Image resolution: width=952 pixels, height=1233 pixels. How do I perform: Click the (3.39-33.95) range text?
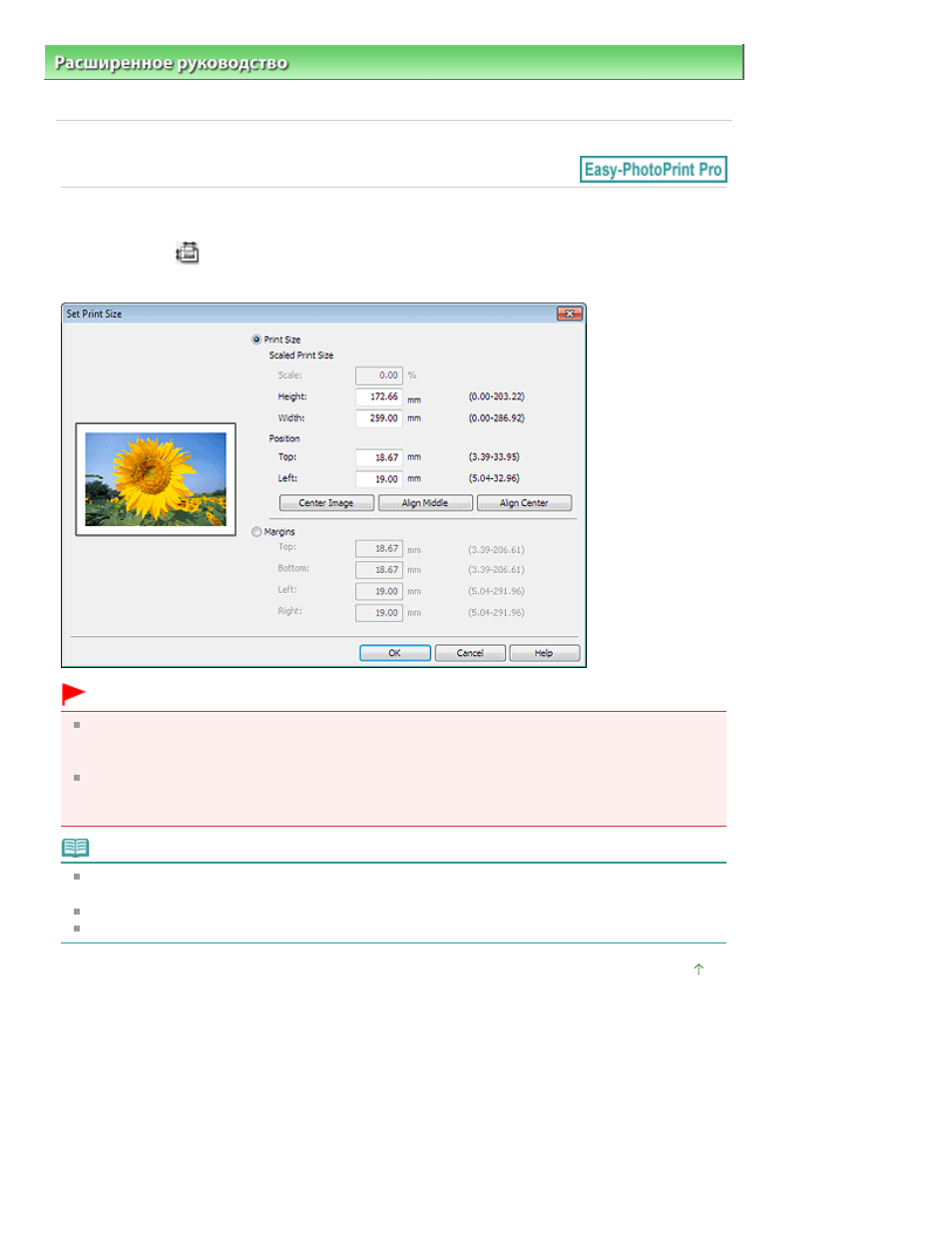[x=494, y=457]
